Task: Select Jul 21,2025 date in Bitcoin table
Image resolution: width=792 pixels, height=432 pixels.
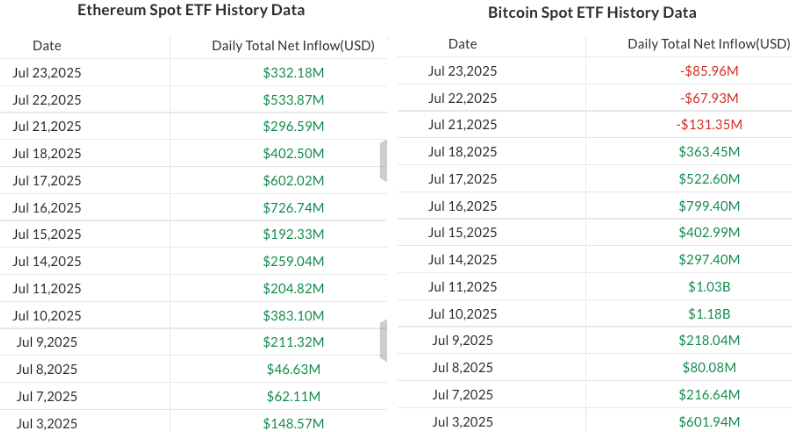Action: point(463,124)
